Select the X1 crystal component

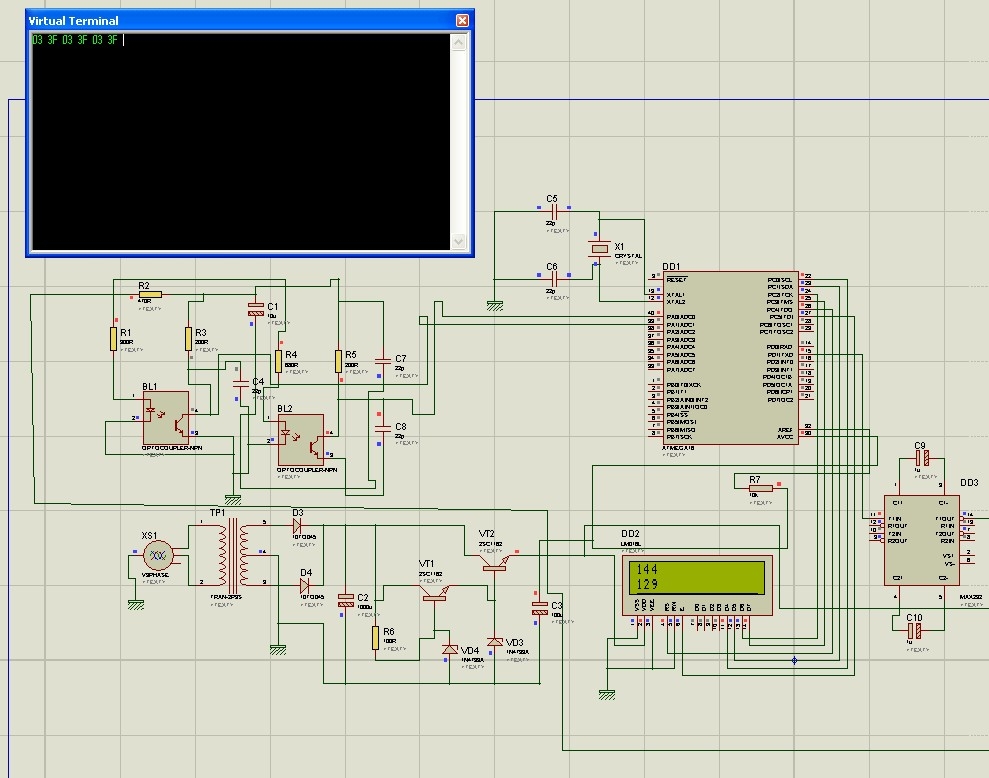tap(599, 249)
